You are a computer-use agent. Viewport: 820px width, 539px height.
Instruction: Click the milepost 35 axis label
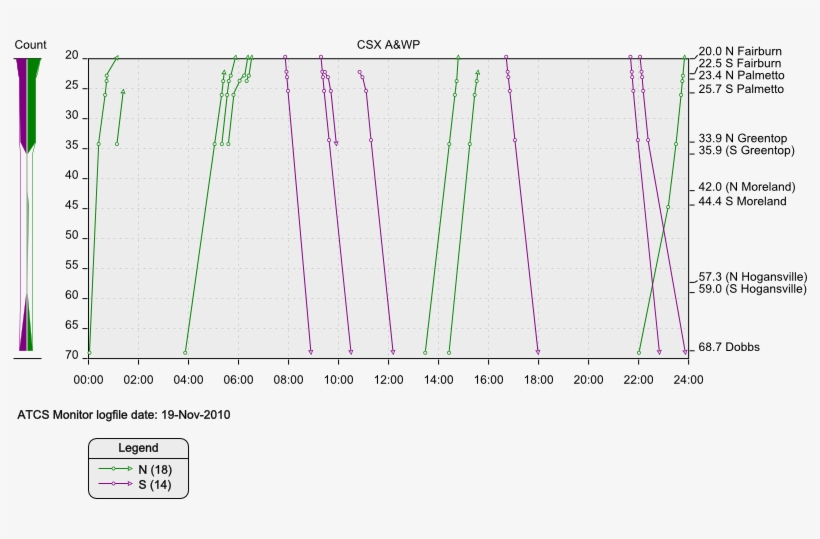click(72, 146)
